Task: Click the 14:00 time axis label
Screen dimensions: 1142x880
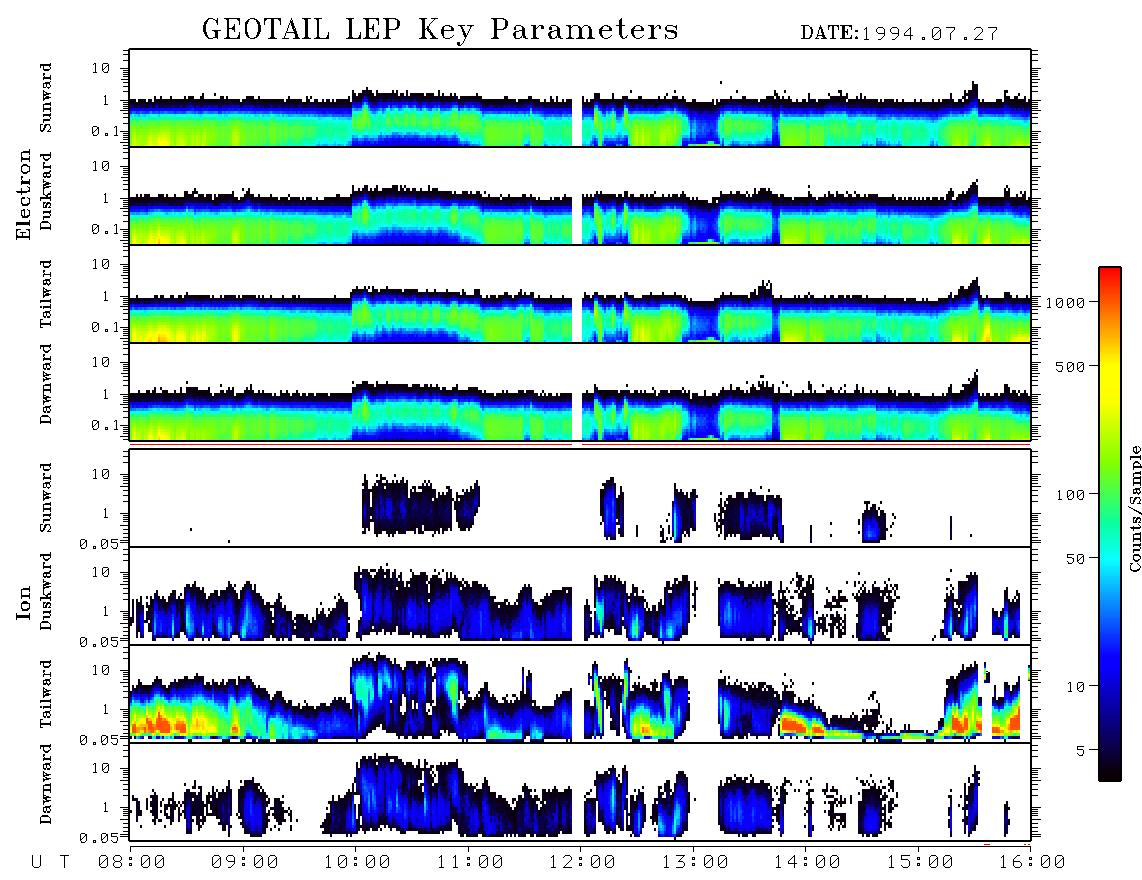Action: [x=807, y=862]
